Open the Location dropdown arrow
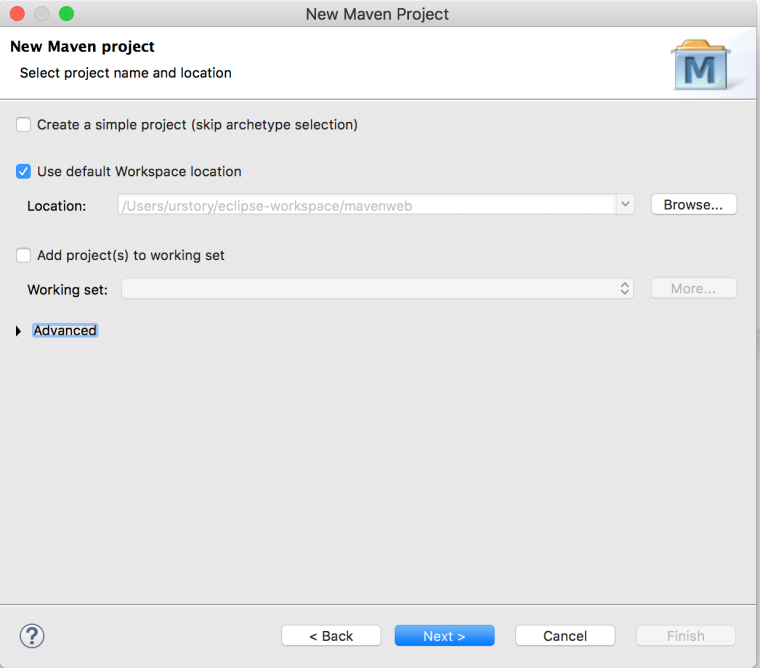Viewport: 760px width, 668px height. pos(625,205)
